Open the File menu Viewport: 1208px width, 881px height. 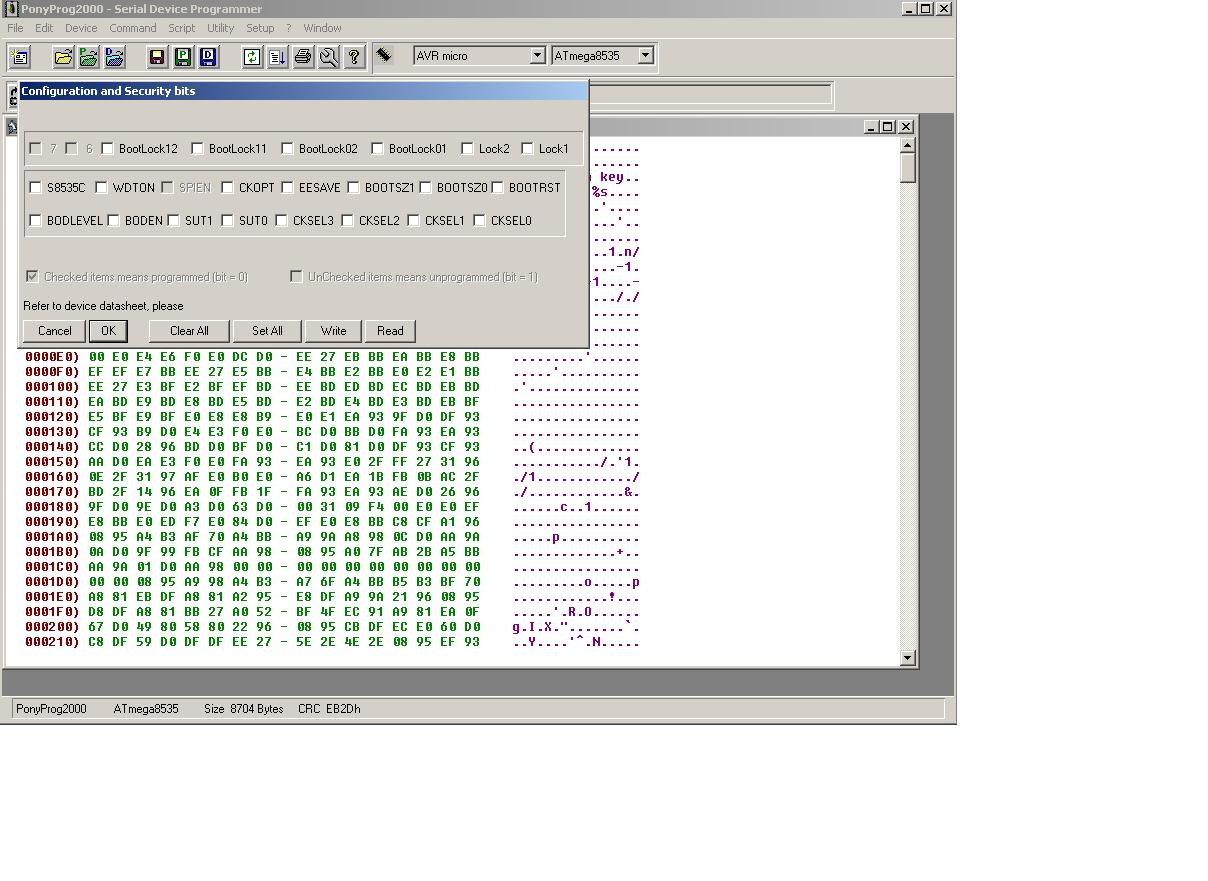(x=15, y=28)
